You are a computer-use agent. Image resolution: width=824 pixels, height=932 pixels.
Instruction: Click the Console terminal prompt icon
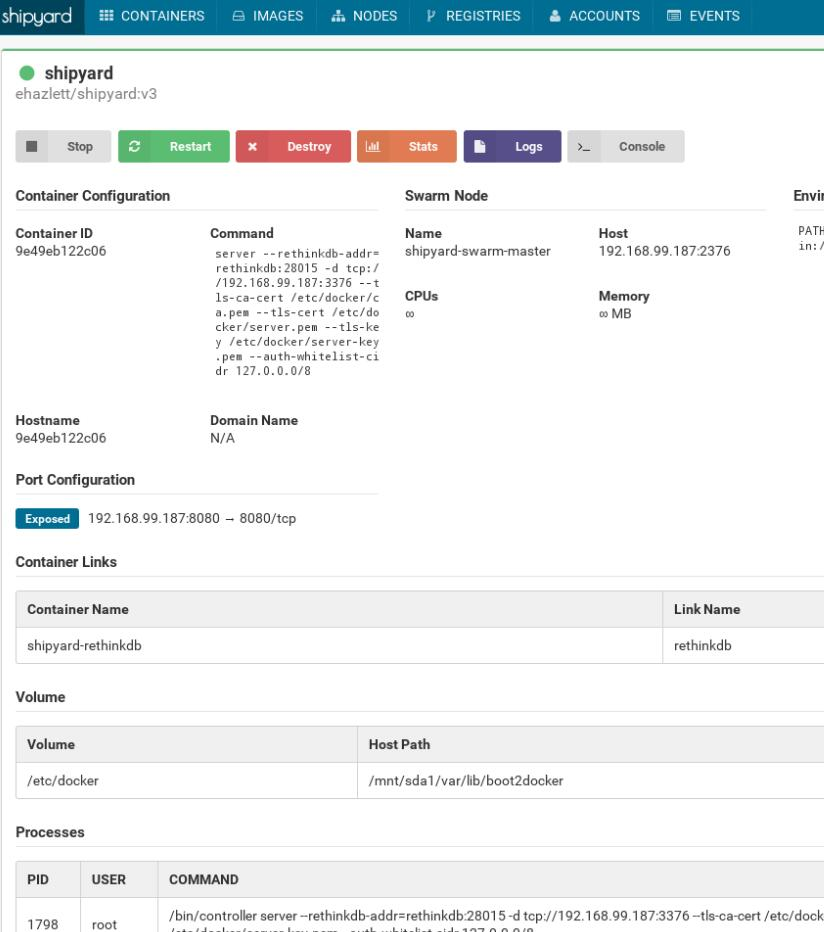click(584, 146)
